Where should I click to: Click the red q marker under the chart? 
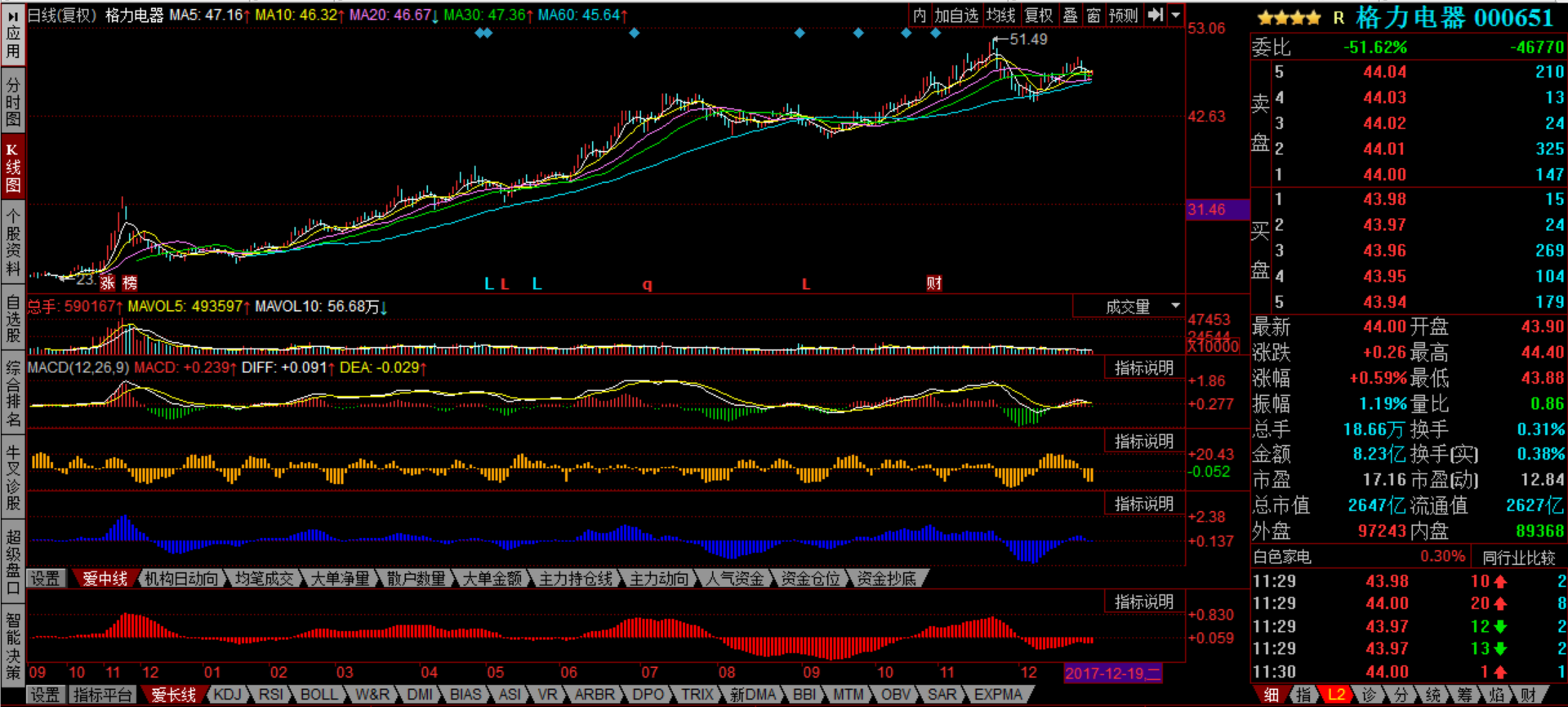[x=647, y=284]
